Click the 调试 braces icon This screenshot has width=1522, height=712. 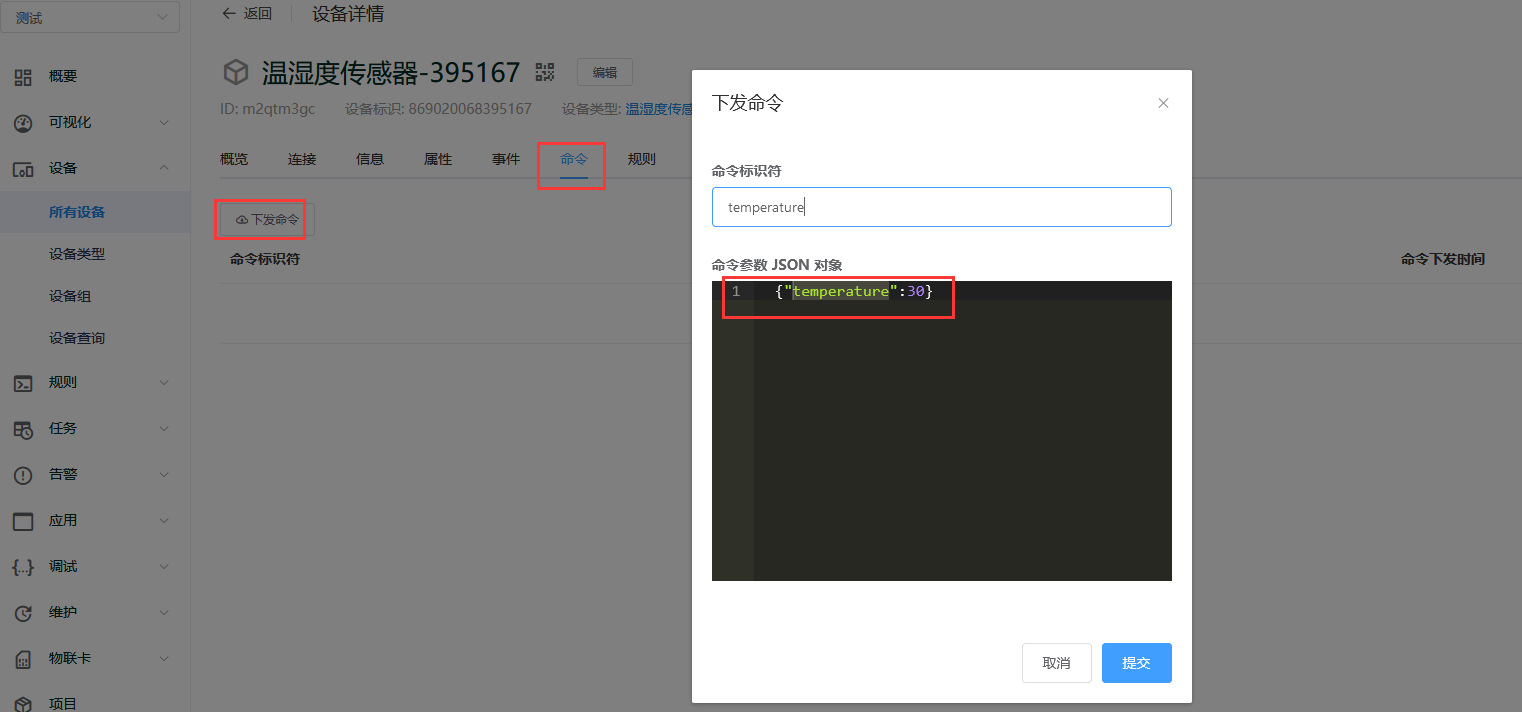pos(23,567)
